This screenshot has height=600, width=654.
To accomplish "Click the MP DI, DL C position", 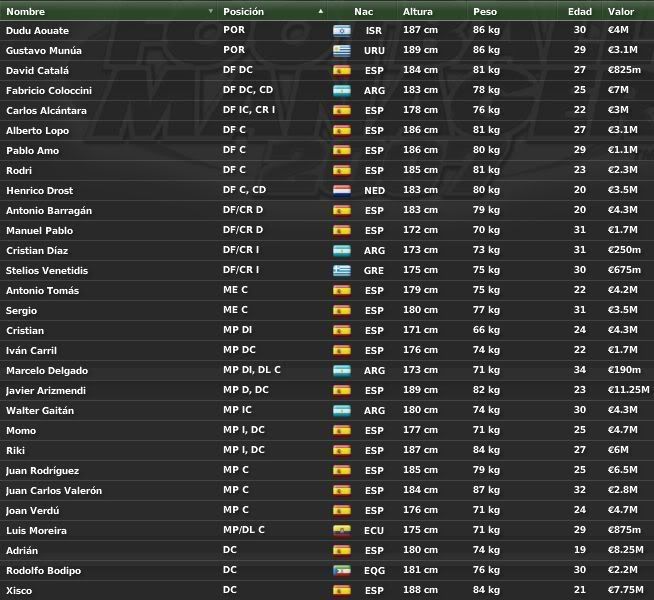I will [252, 370].
